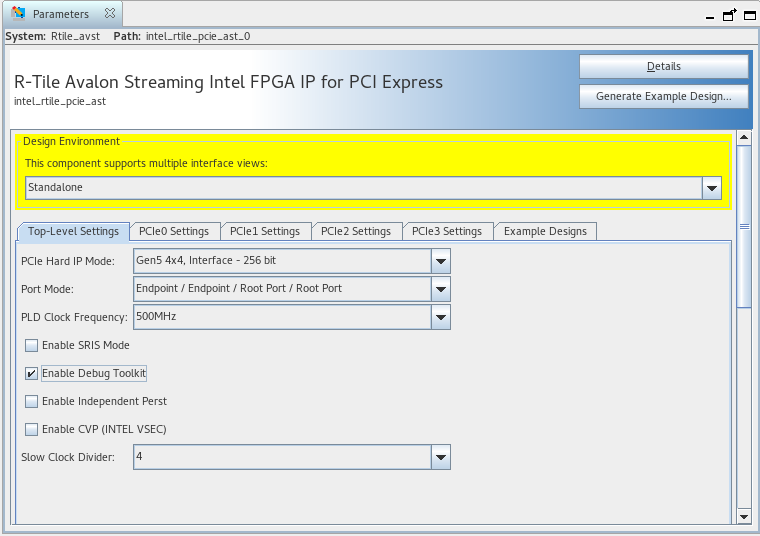This screenshot has height=536, width=760.
Task: Expand the Slow Clock Divider dropdown
Action: coord(441,458)
